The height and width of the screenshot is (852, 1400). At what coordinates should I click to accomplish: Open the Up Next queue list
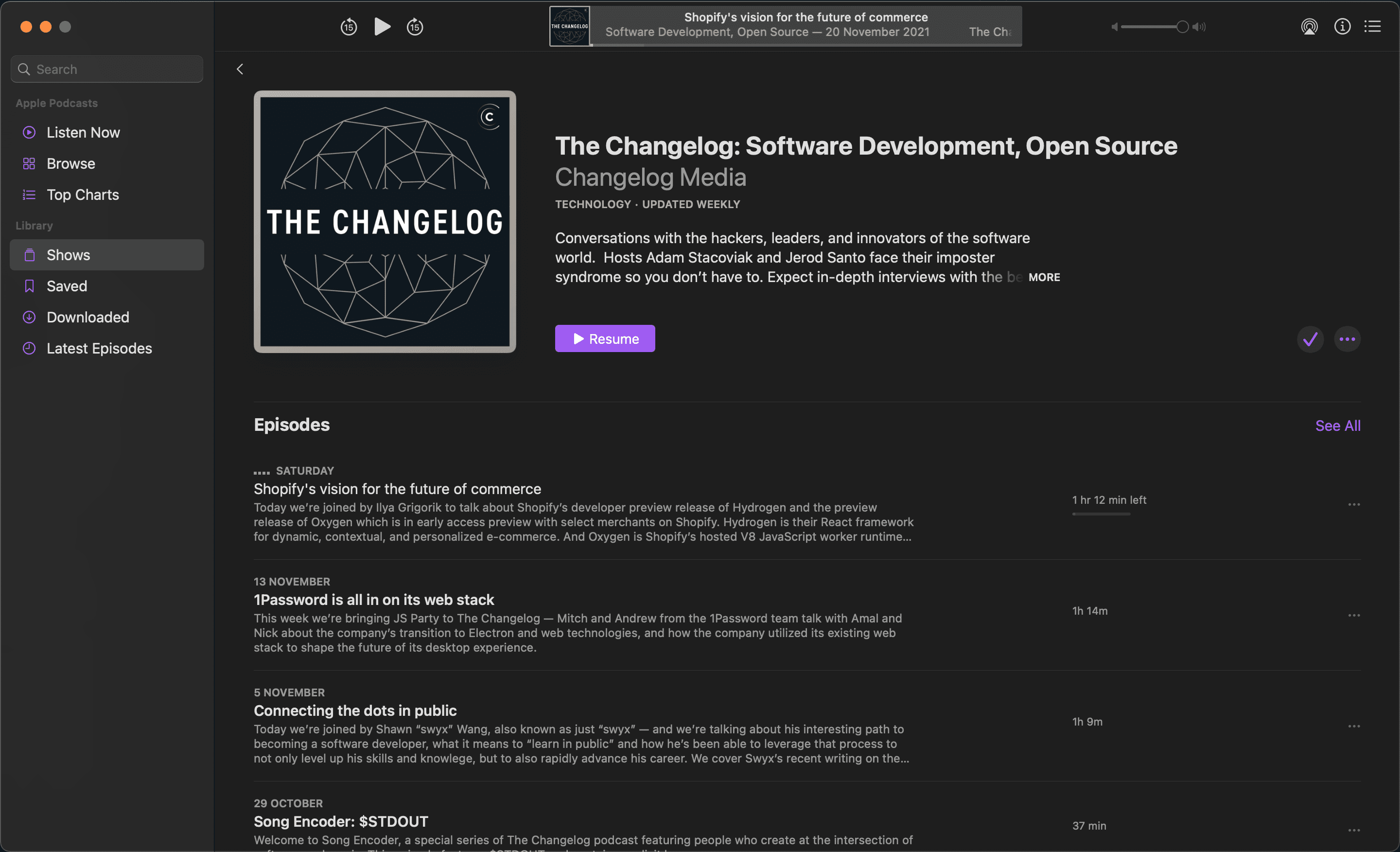click(1372, 27)
